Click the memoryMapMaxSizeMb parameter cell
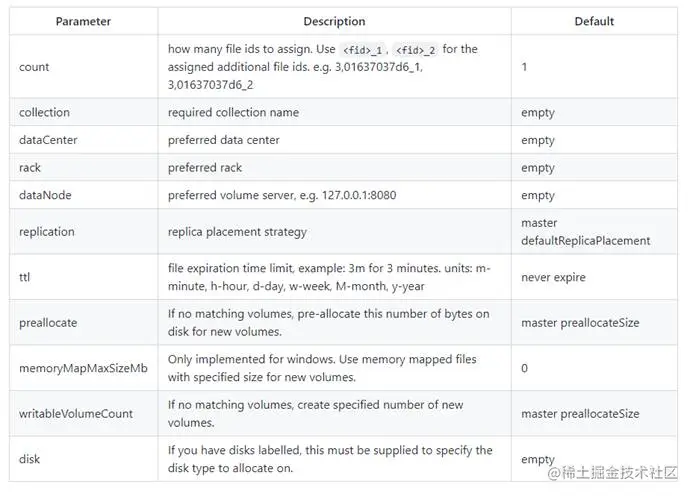The height and width of the screenshot is (496, 693). (83, 368)
